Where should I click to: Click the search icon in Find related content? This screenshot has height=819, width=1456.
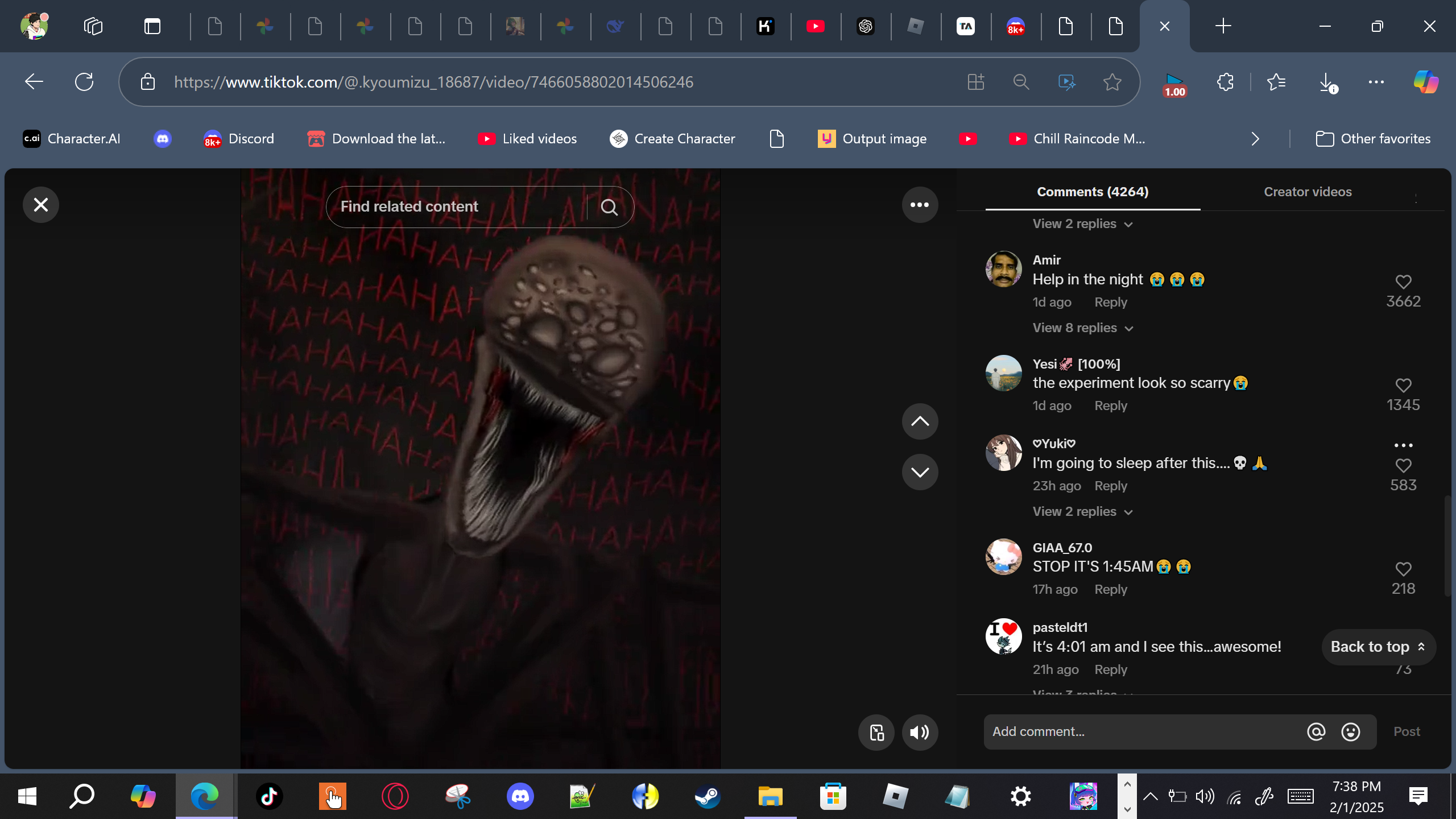(609, 207)
